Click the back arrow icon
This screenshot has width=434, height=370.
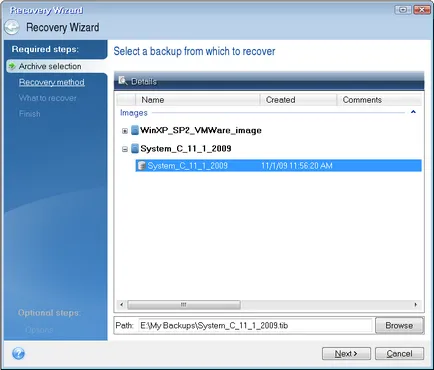(x=12, y=27)
